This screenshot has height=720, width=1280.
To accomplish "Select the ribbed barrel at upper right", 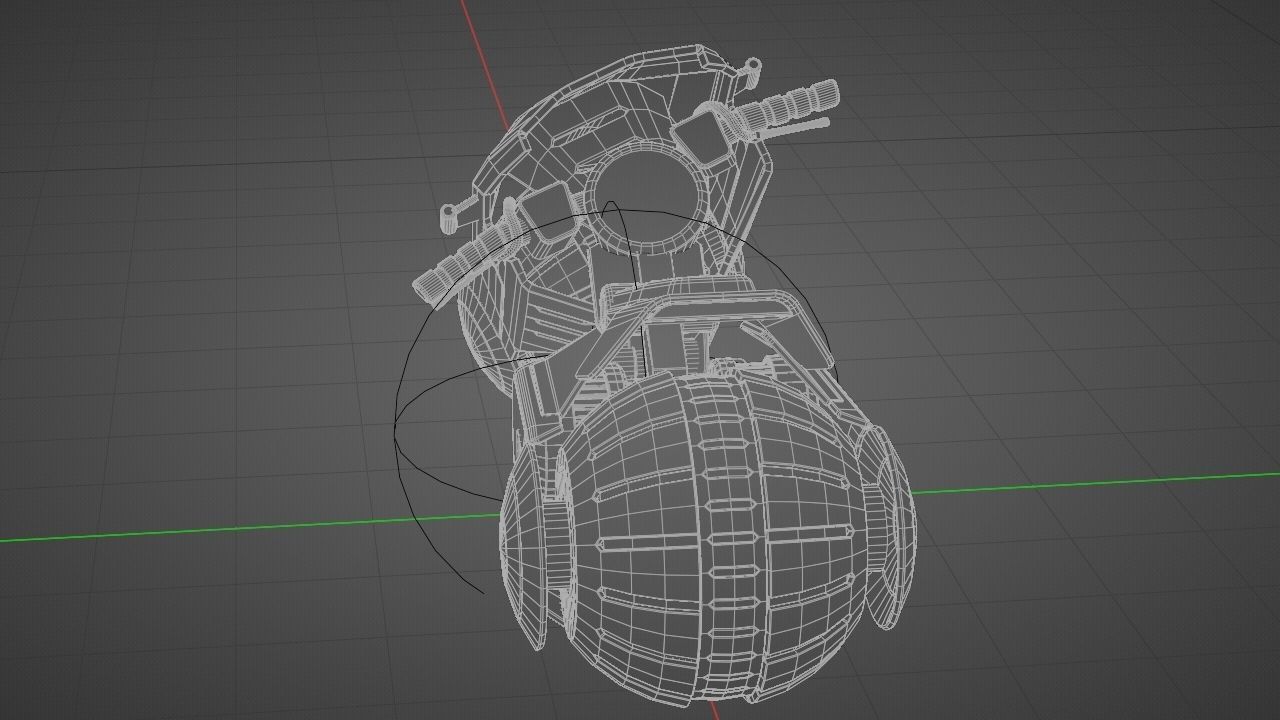I will click(x=789, y=105).
